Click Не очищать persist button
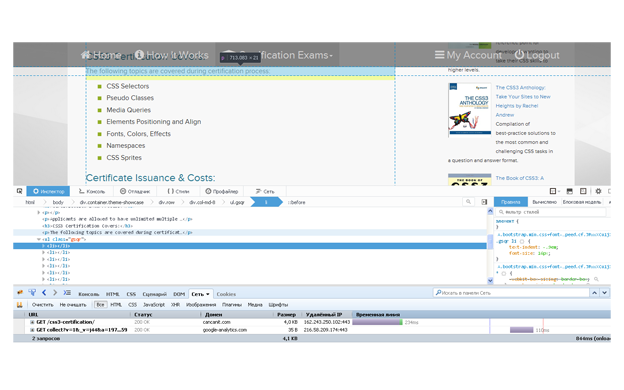624x390 pixels. click(x=73, y=305)
